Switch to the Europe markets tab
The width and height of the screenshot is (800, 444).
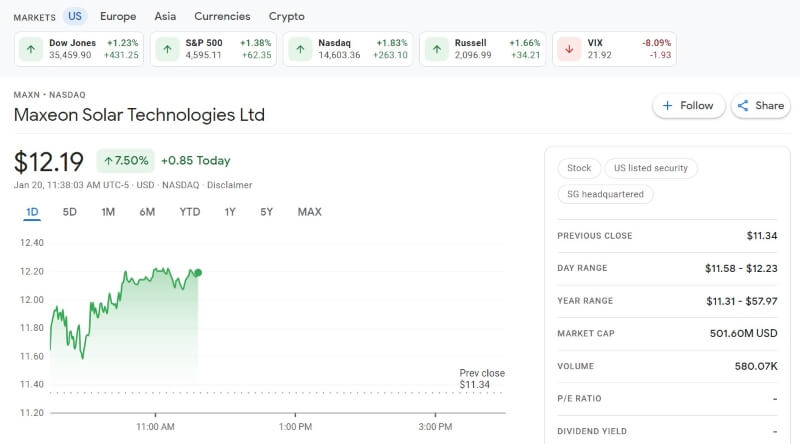pyautogui.click(x=118, y=16)
